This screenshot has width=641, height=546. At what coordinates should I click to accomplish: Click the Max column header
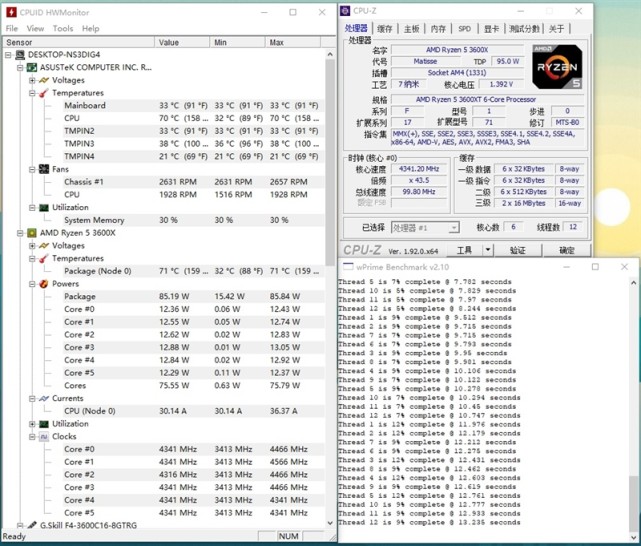tap(293, 42)
